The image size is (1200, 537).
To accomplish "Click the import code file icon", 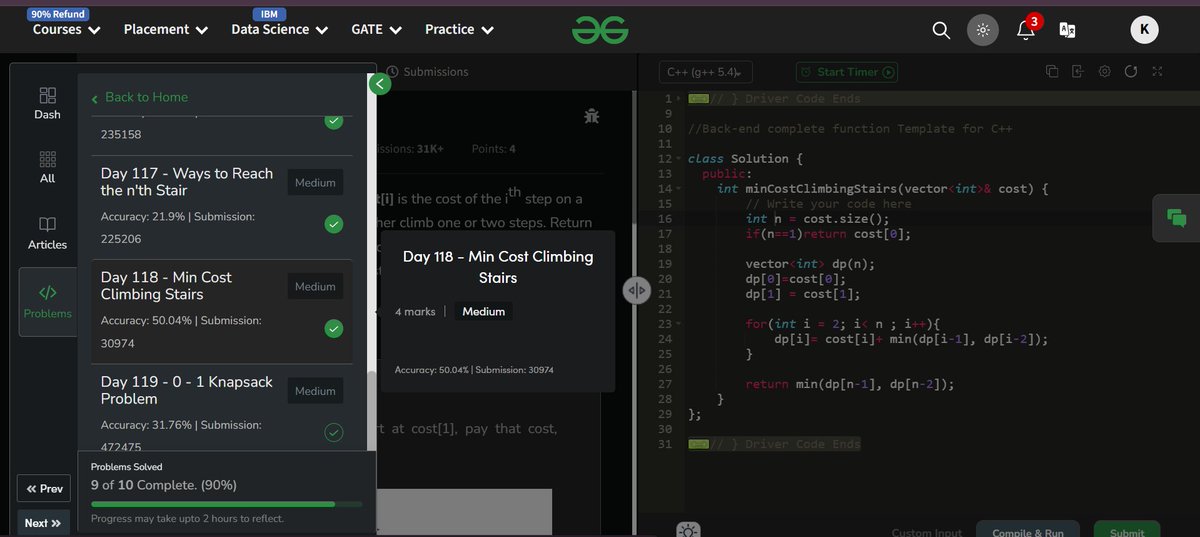I will [1078, 71].
